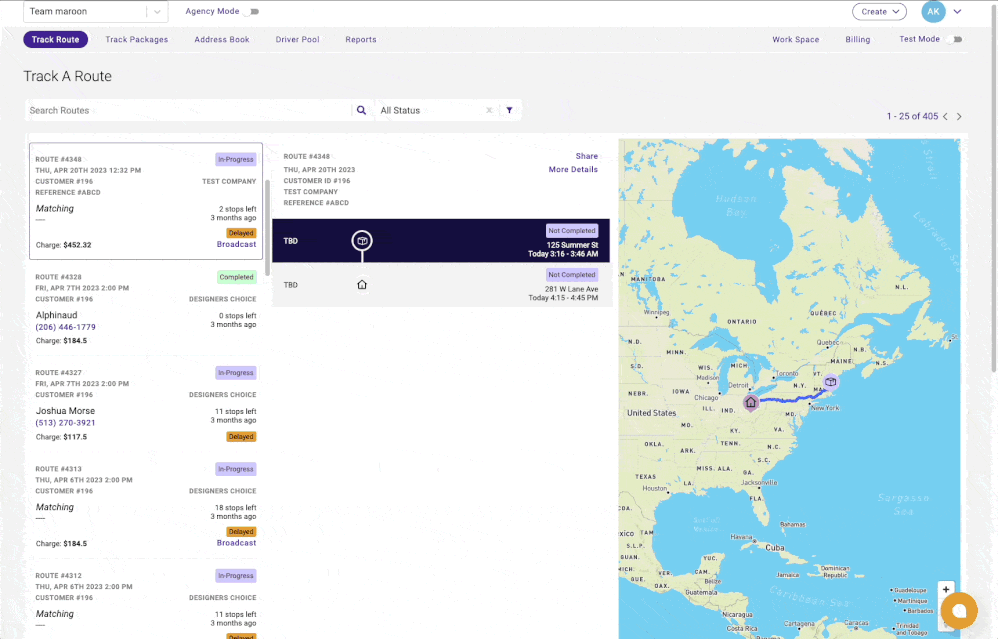Image resolution: width=998 pixels, height=639 pixels.
Task: Click the home marker on the map
Action: click(x=751, y=402)
